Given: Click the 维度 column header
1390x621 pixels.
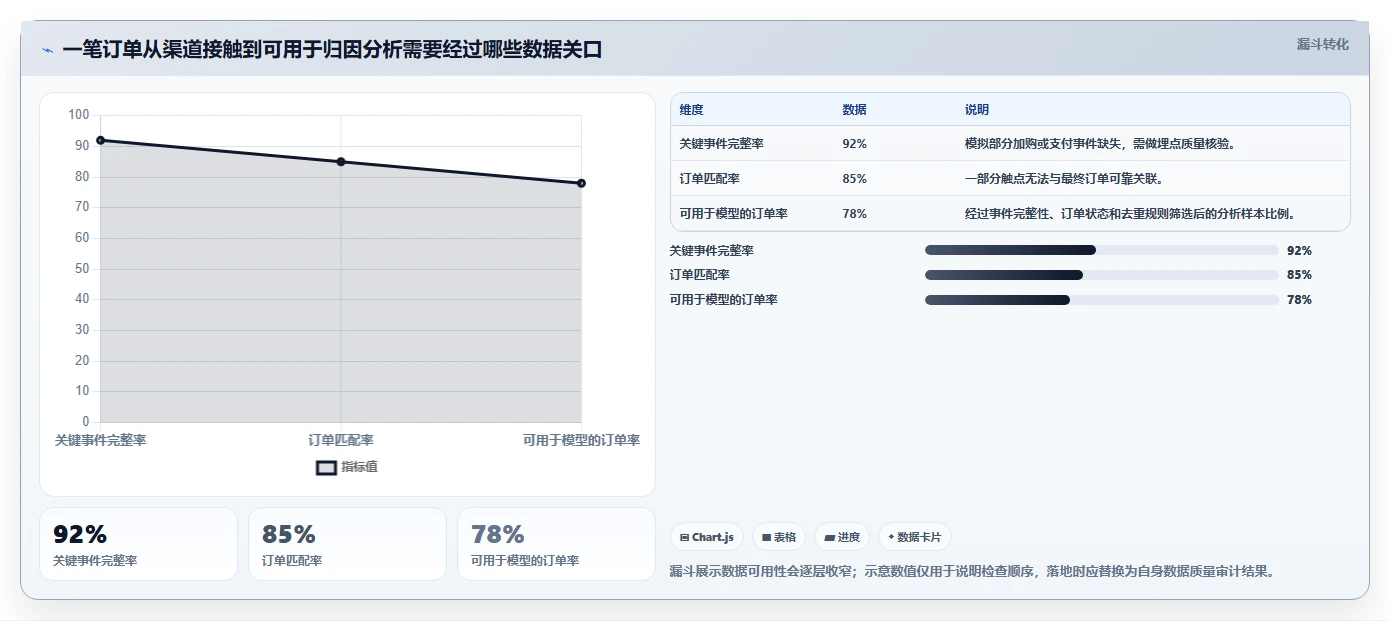Looking at the screenshot, I should [691, 110].
